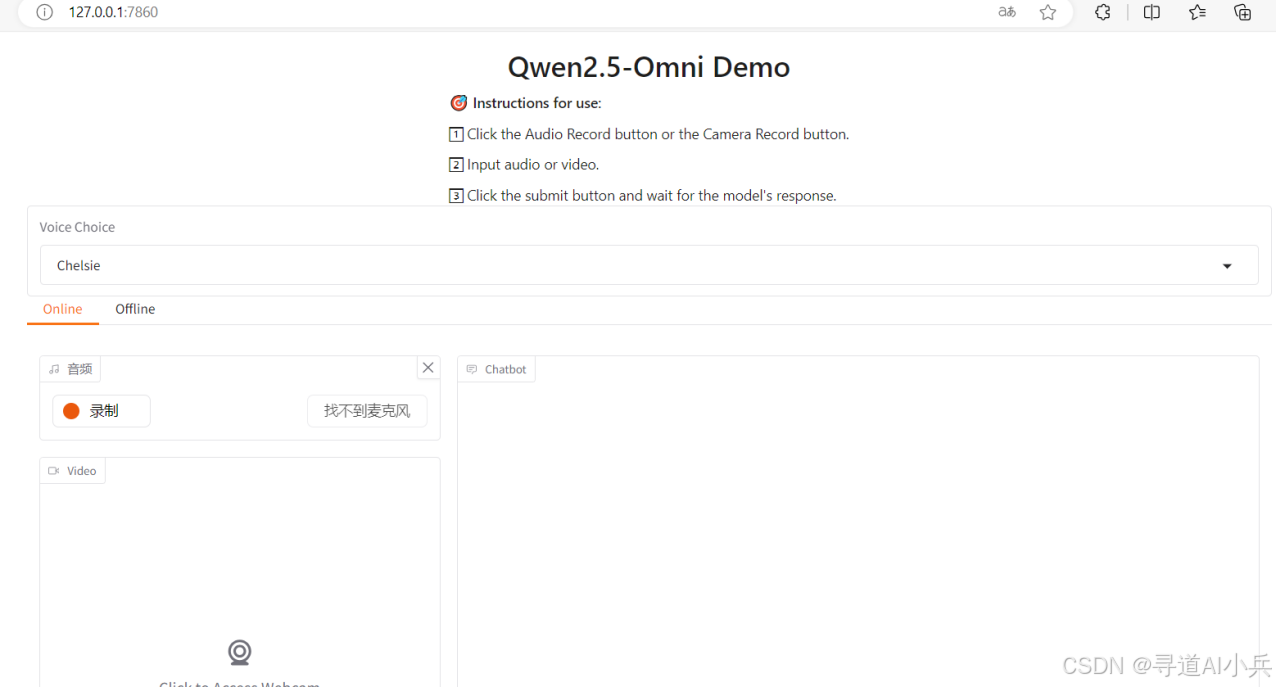Open the browser collections icon

(1243, 12)
